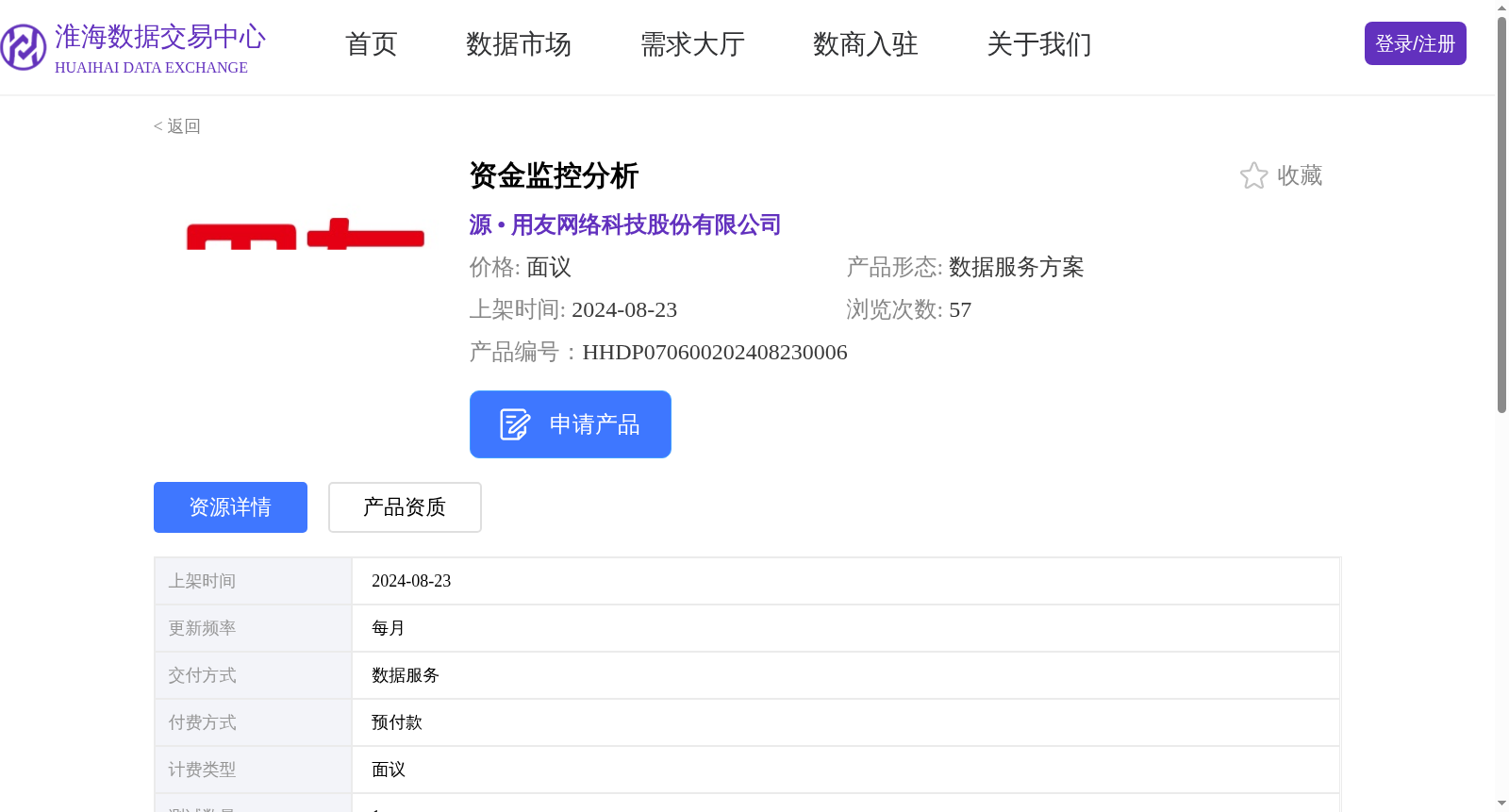Click the 登录/注册 button
1509x812 pixels.
pos(1415,43)
